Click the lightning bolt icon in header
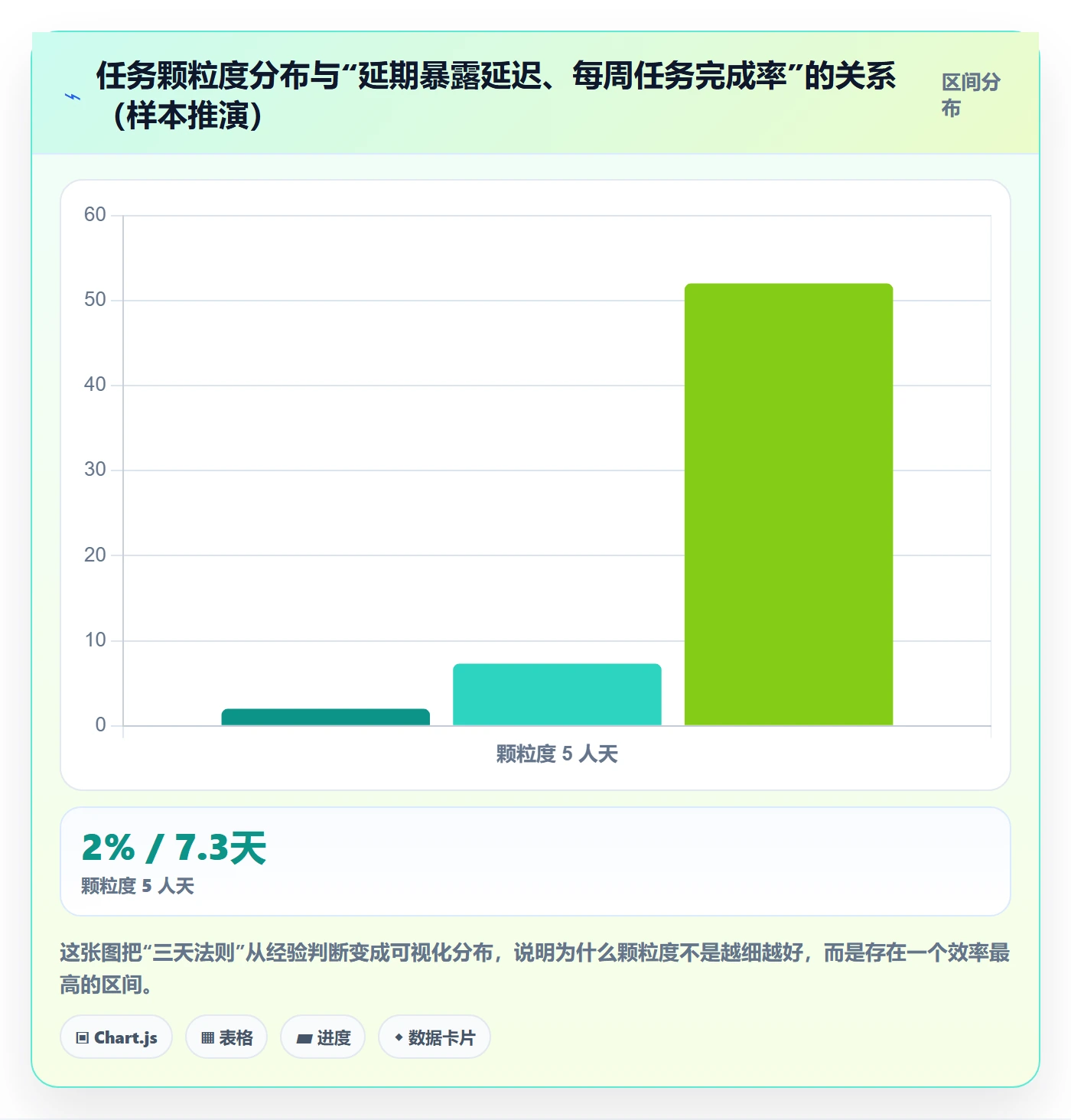 point(73,96)
